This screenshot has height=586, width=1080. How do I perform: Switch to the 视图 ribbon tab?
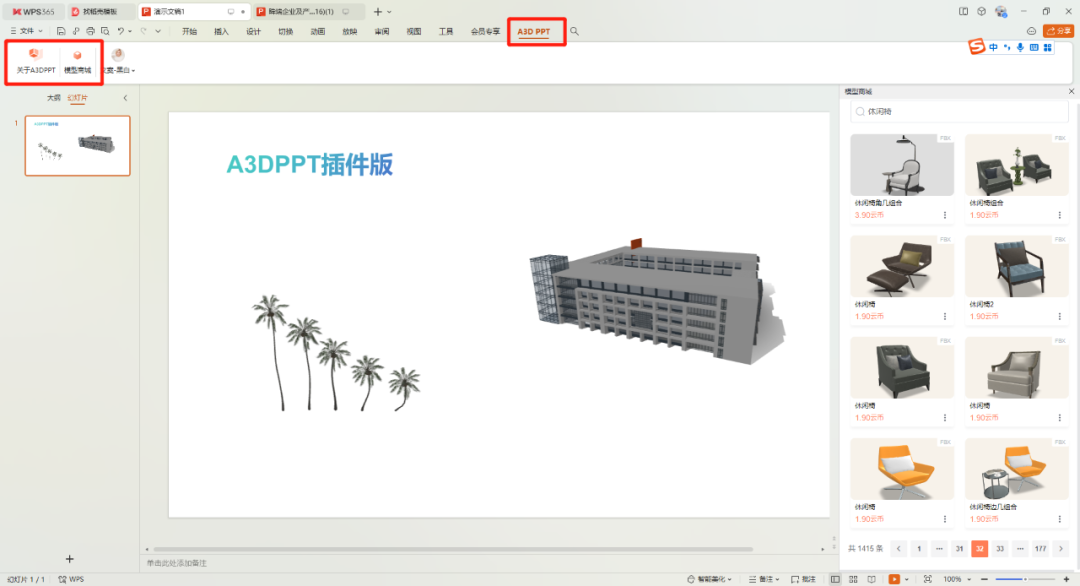tap(413, 31)
